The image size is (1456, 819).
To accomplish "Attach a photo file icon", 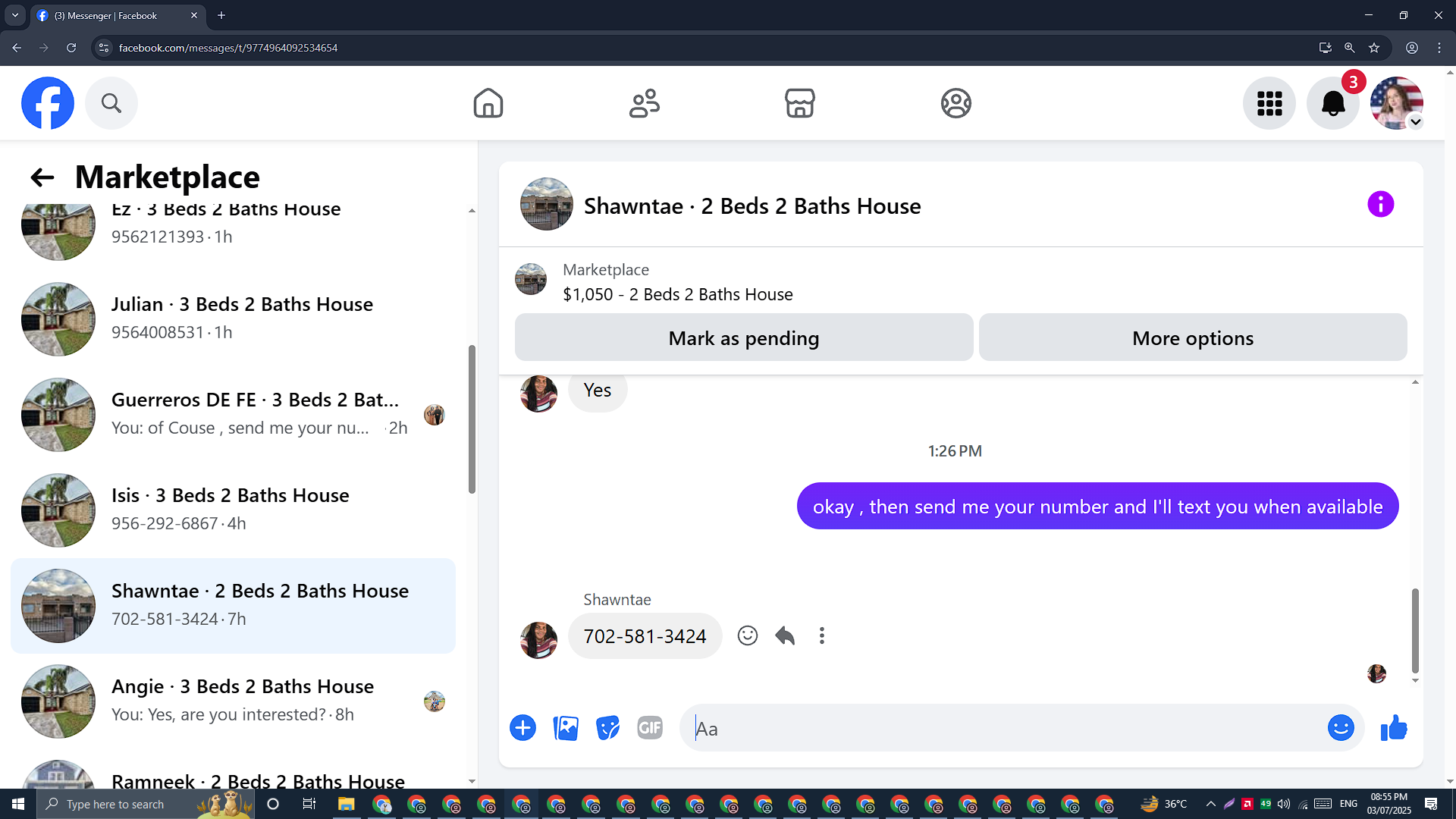I will coord(566,728).
